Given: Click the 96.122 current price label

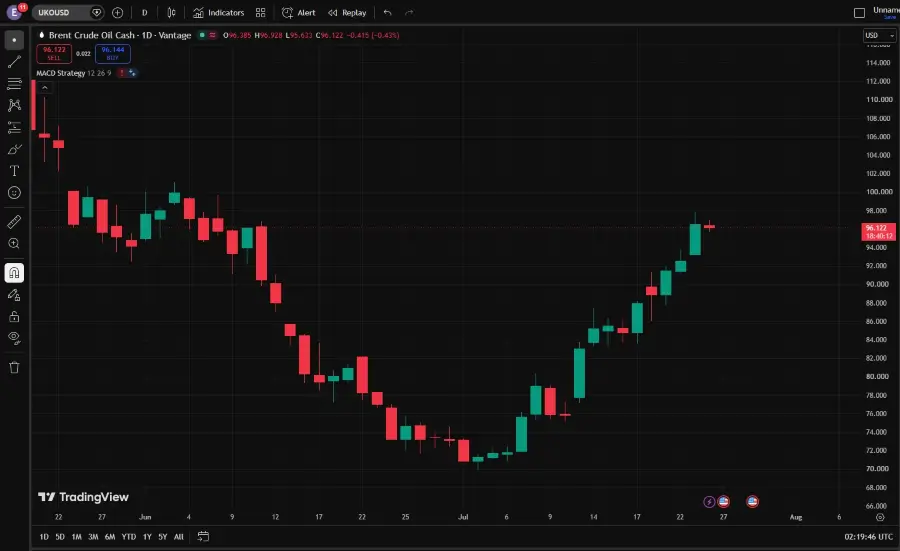Looking at the screenshot, I should [878, 231].
